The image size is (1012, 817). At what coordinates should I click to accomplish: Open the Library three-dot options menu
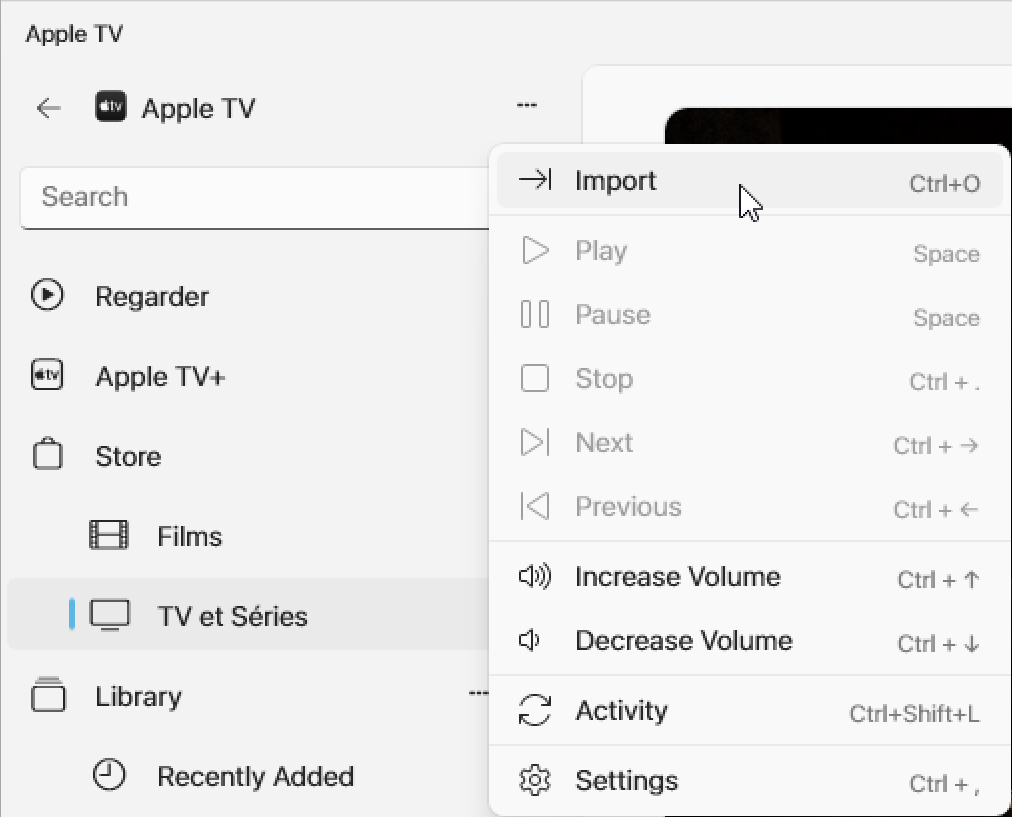tap(478, 694)
